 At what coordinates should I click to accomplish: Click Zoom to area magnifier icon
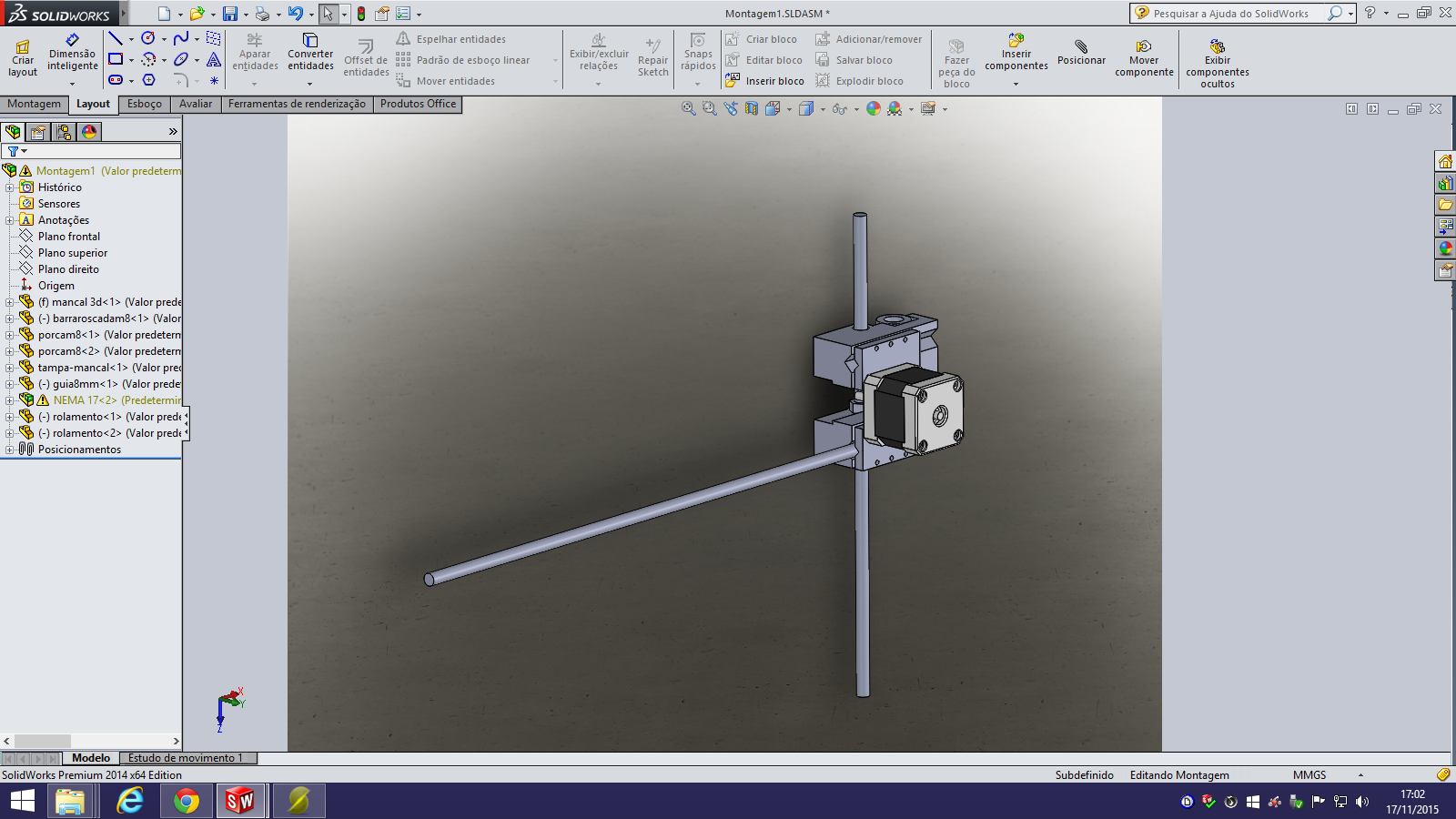click(x=710, y=108)
